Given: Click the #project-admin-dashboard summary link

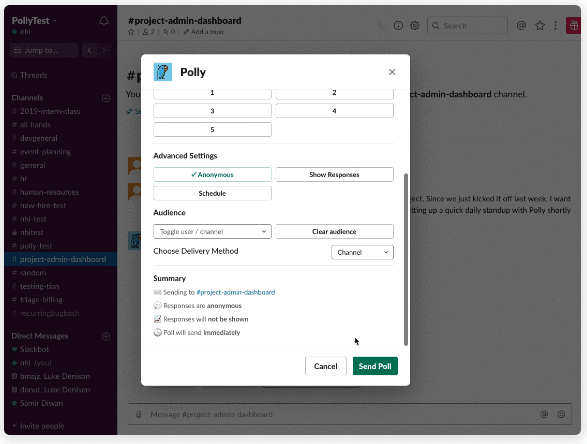Looking at the screenshot, I should (235, 292).
